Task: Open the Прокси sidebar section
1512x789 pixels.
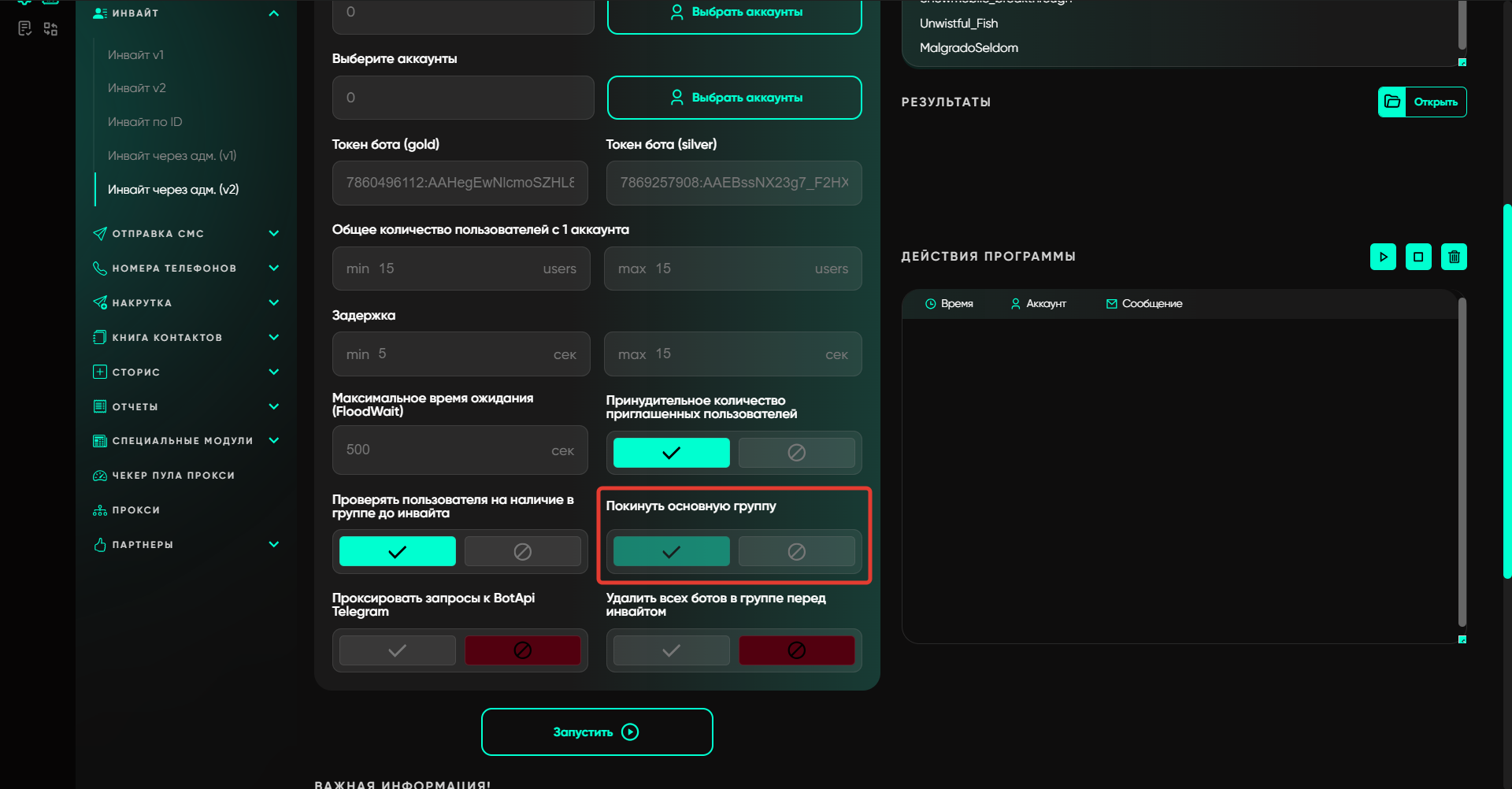Action: 135,510
